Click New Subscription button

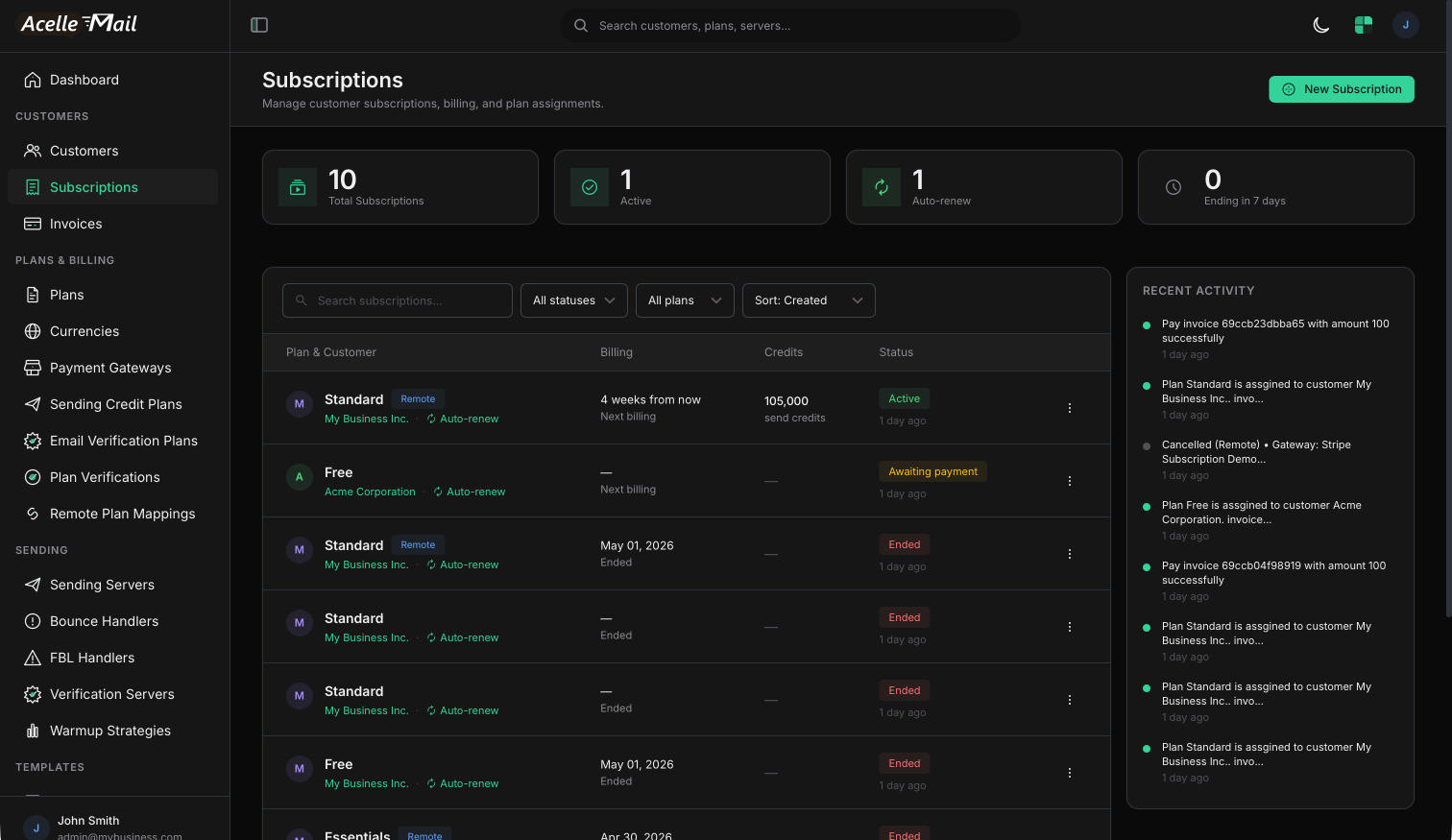click(x=1342, y=89)
